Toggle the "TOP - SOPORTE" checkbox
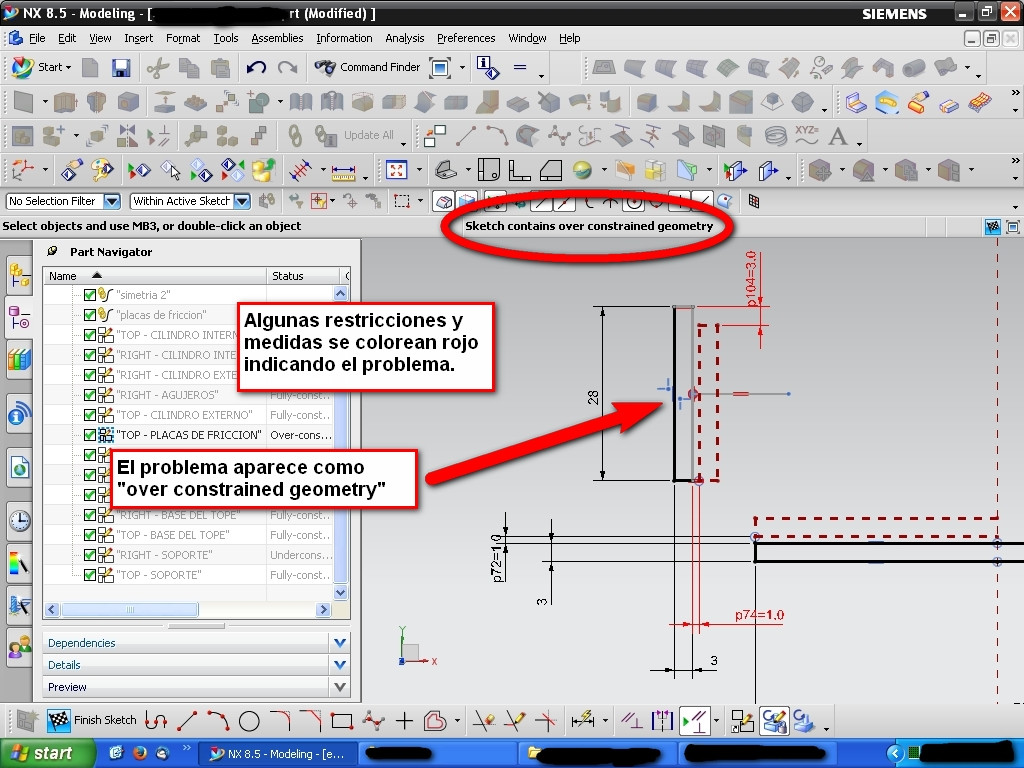 (x=90, y=575)
